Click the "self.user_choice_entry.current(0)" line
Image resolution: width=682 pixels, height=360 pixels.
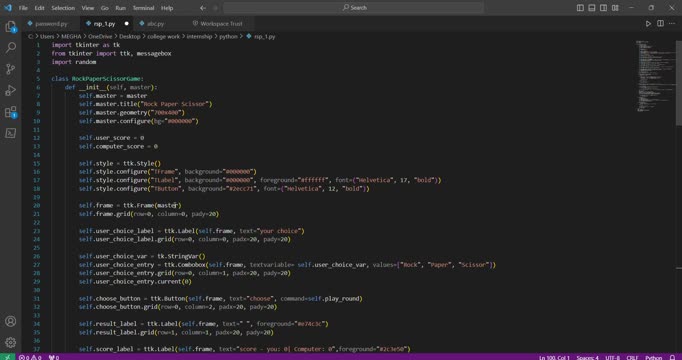(x=135, y=281)
